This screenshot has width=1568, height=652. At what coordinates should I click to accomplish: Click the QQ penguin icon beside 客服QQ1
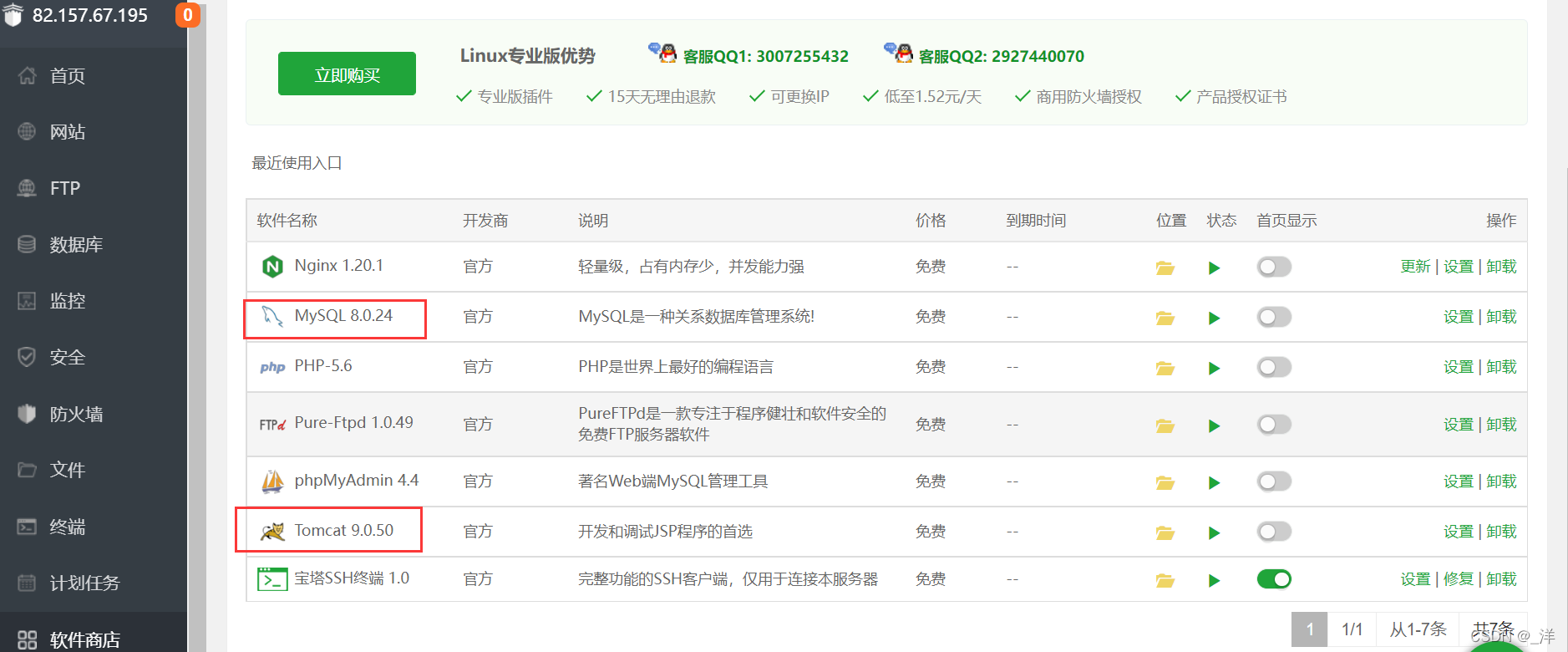[663, 53]
